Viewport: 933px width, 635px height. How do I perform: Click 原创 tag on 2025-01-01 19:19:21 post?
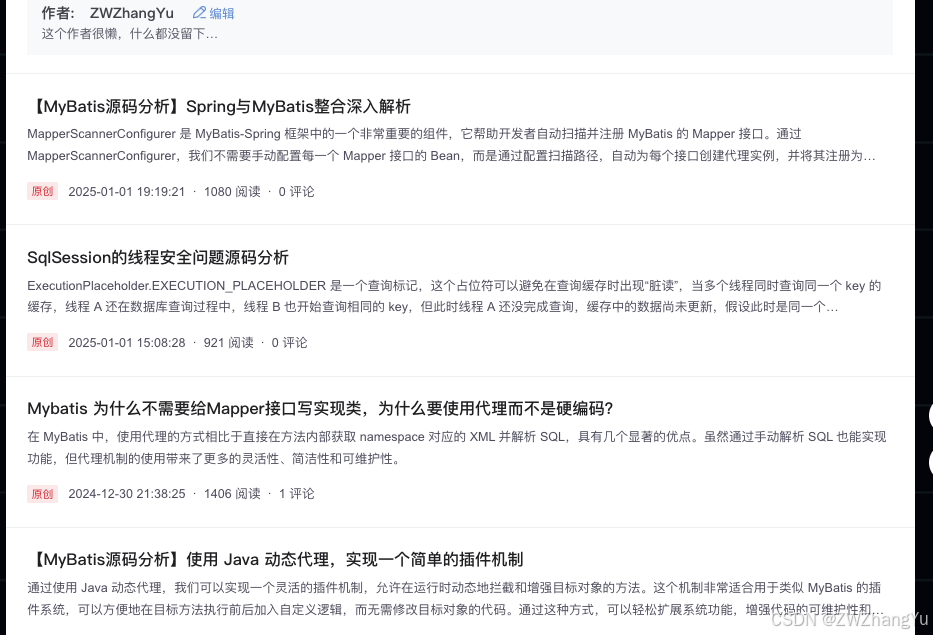[42, 191]
